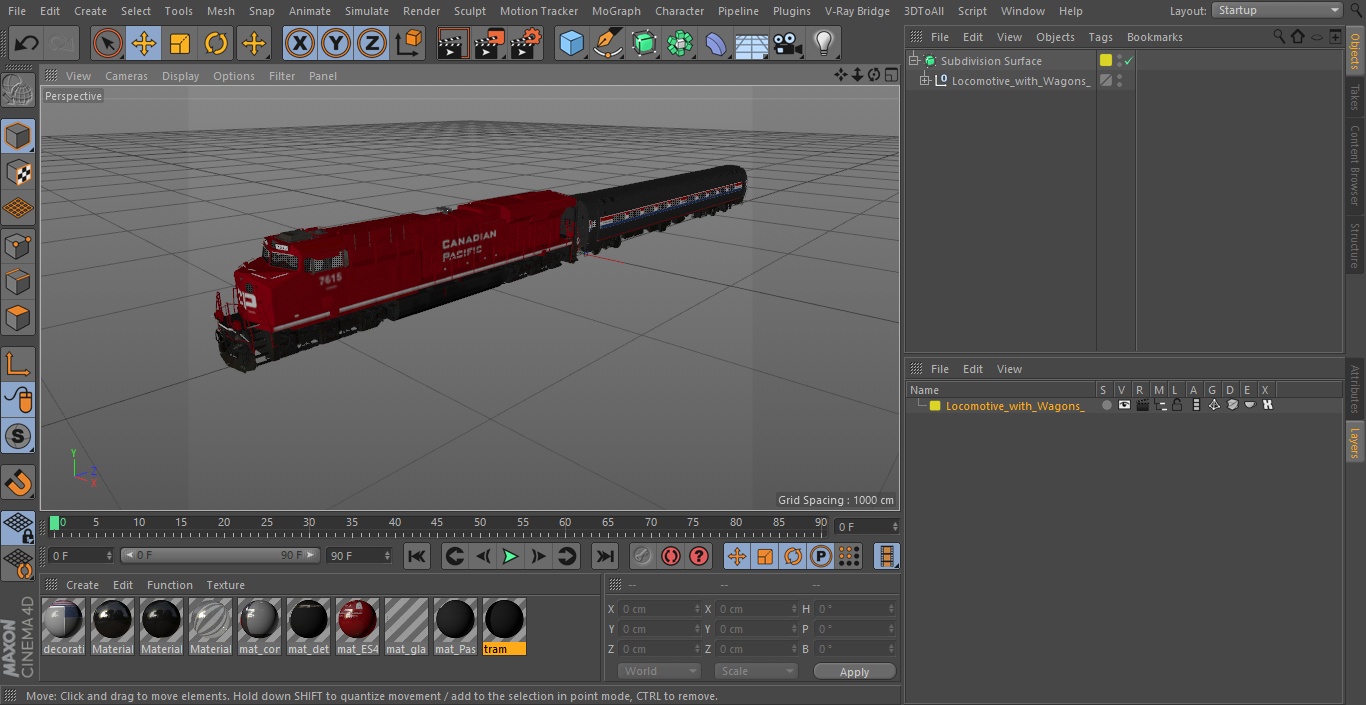The image size is (1366, 705).
Task: Toggle layer solo dot for Locomotive_with_Wagons_
Action: pyautogui.click(x=1106, y=405)
